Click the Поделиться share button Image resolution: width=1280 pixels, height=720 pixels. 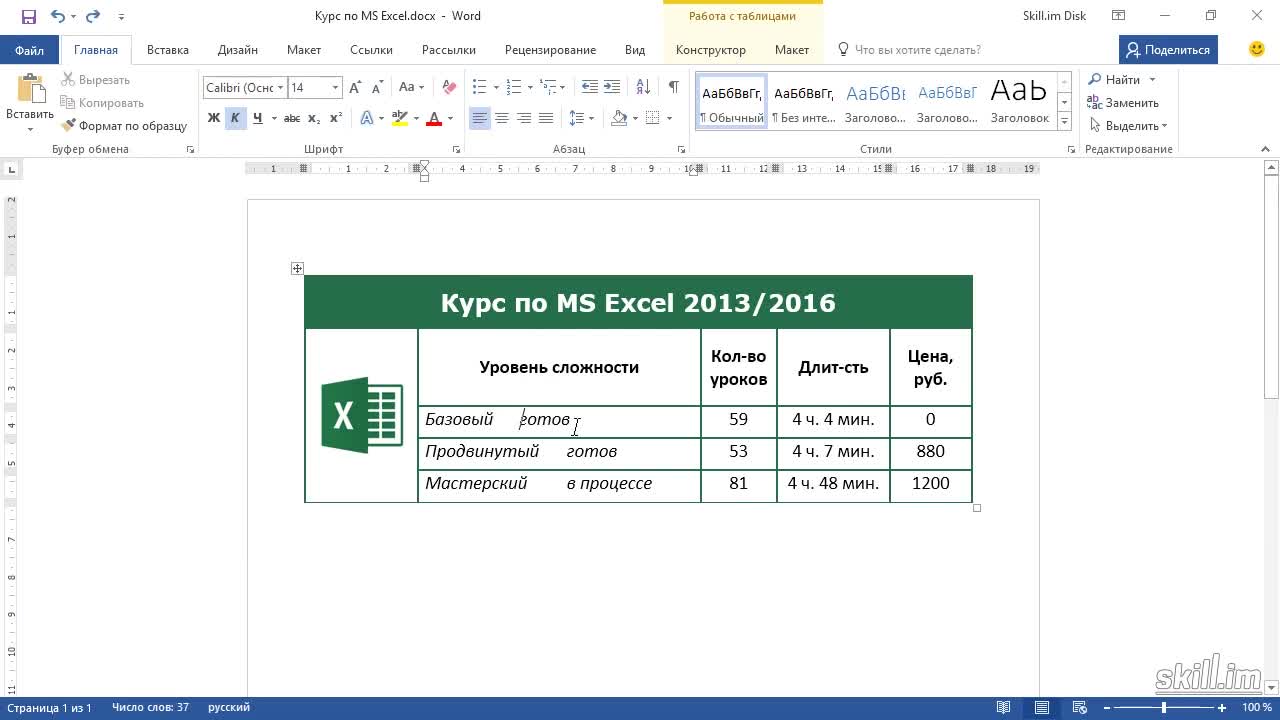tap(1167, 49)
